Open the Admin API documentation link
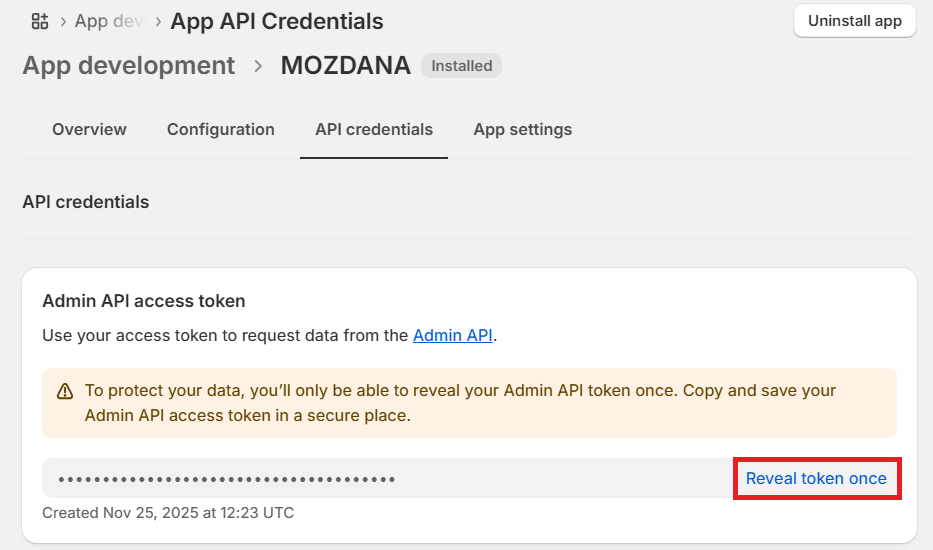The height and width of the screenshot is (550, 933). [x=452, y=336]
